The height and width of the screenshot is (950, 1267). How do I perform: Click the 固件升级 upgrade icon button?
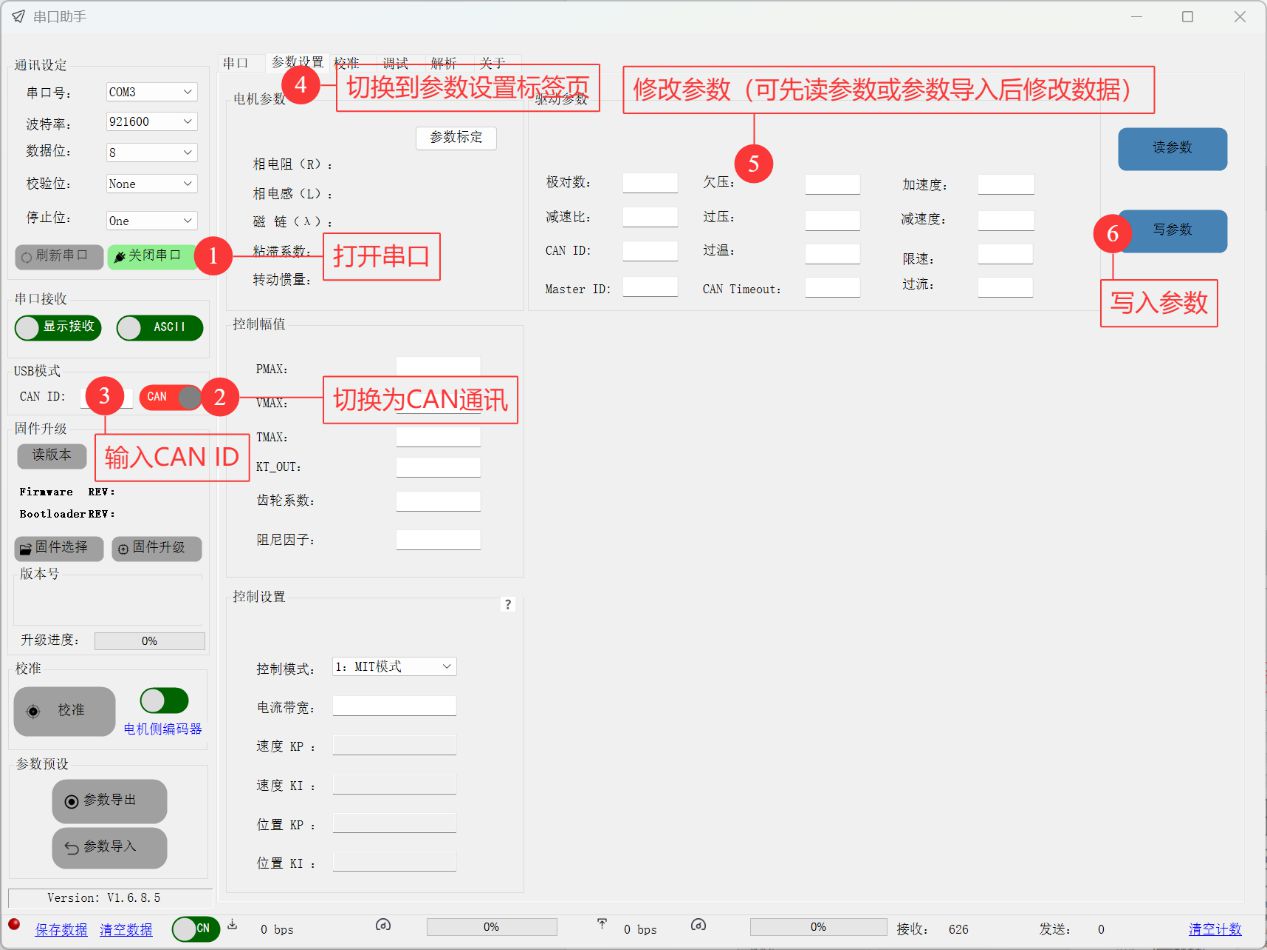pos(156,548)
